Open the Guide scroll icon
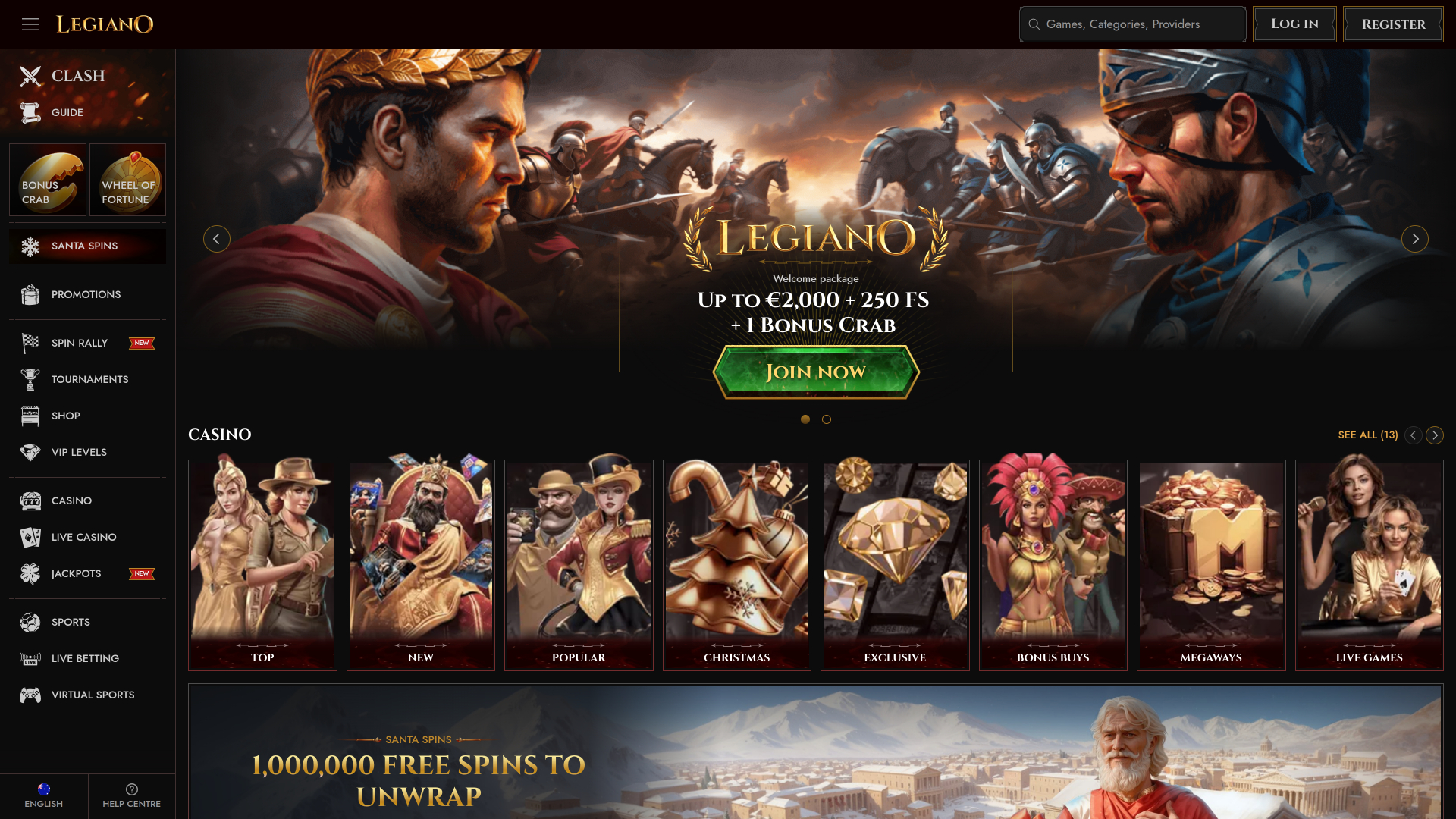The image size is (1456, 819). (x=30, y=112)
